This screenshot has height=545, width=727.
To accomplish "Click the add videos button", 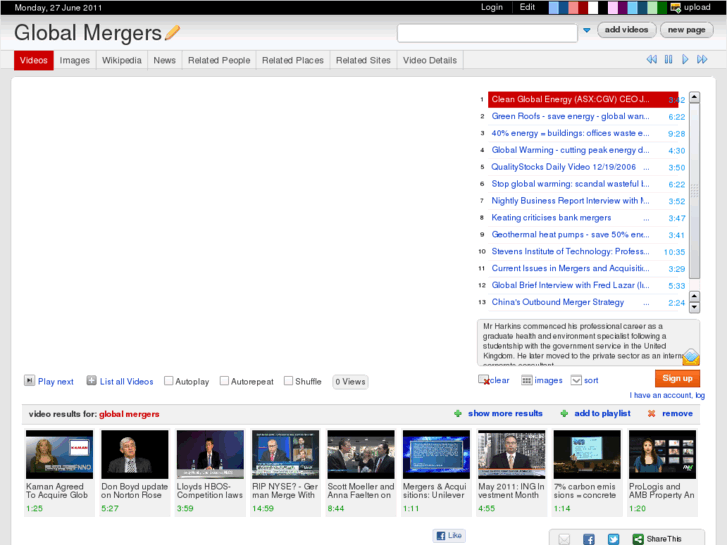I will click(626, 30).
